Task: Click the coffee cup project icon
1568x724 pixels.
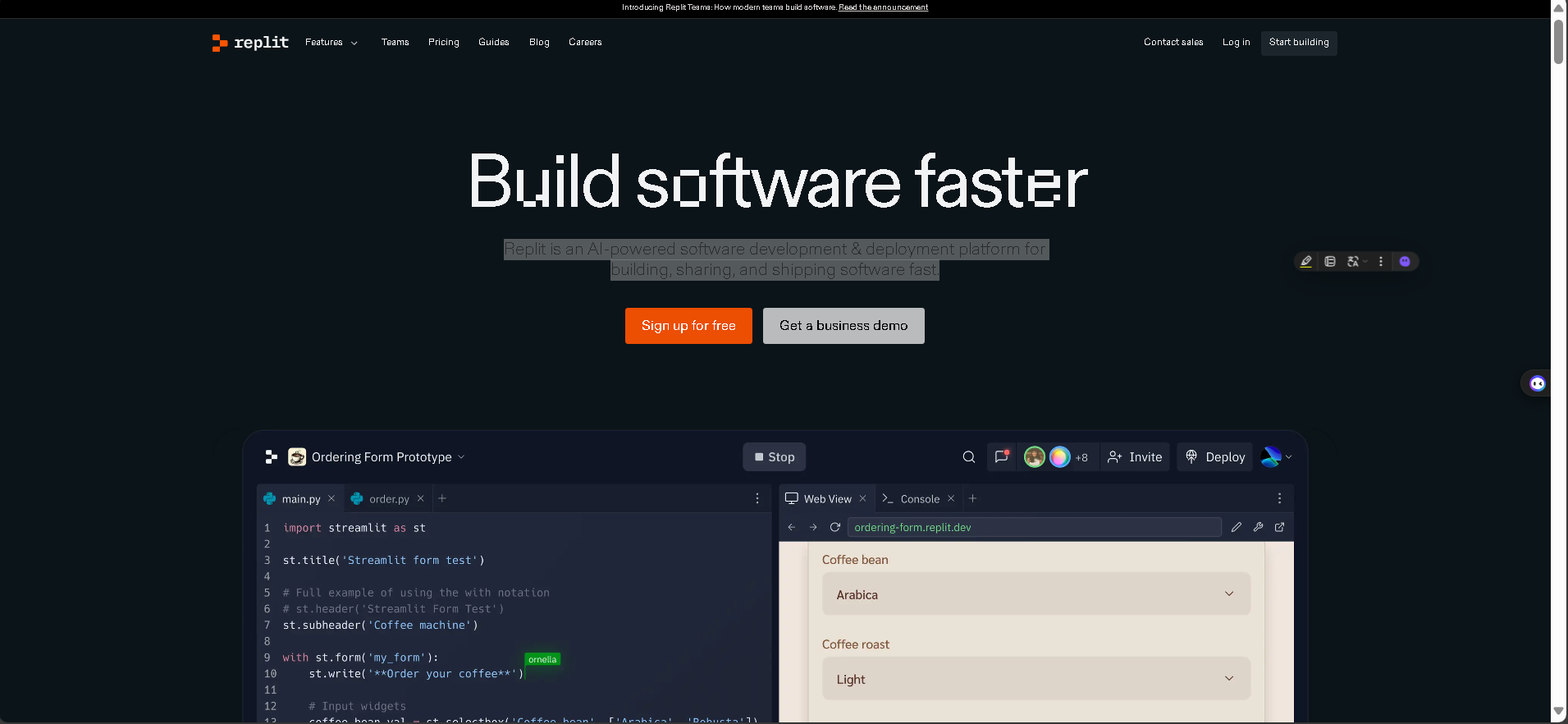Action: tap(297, 456)
